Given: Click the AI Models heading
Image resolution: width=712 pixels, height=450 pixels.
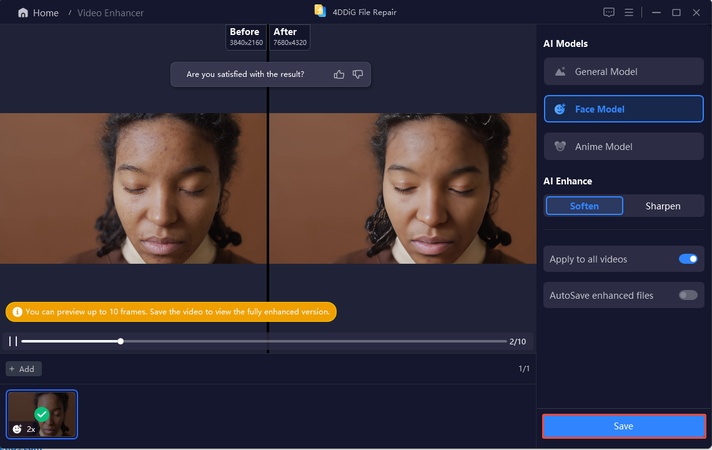Looking at the screenshot, I should point(565,44).
